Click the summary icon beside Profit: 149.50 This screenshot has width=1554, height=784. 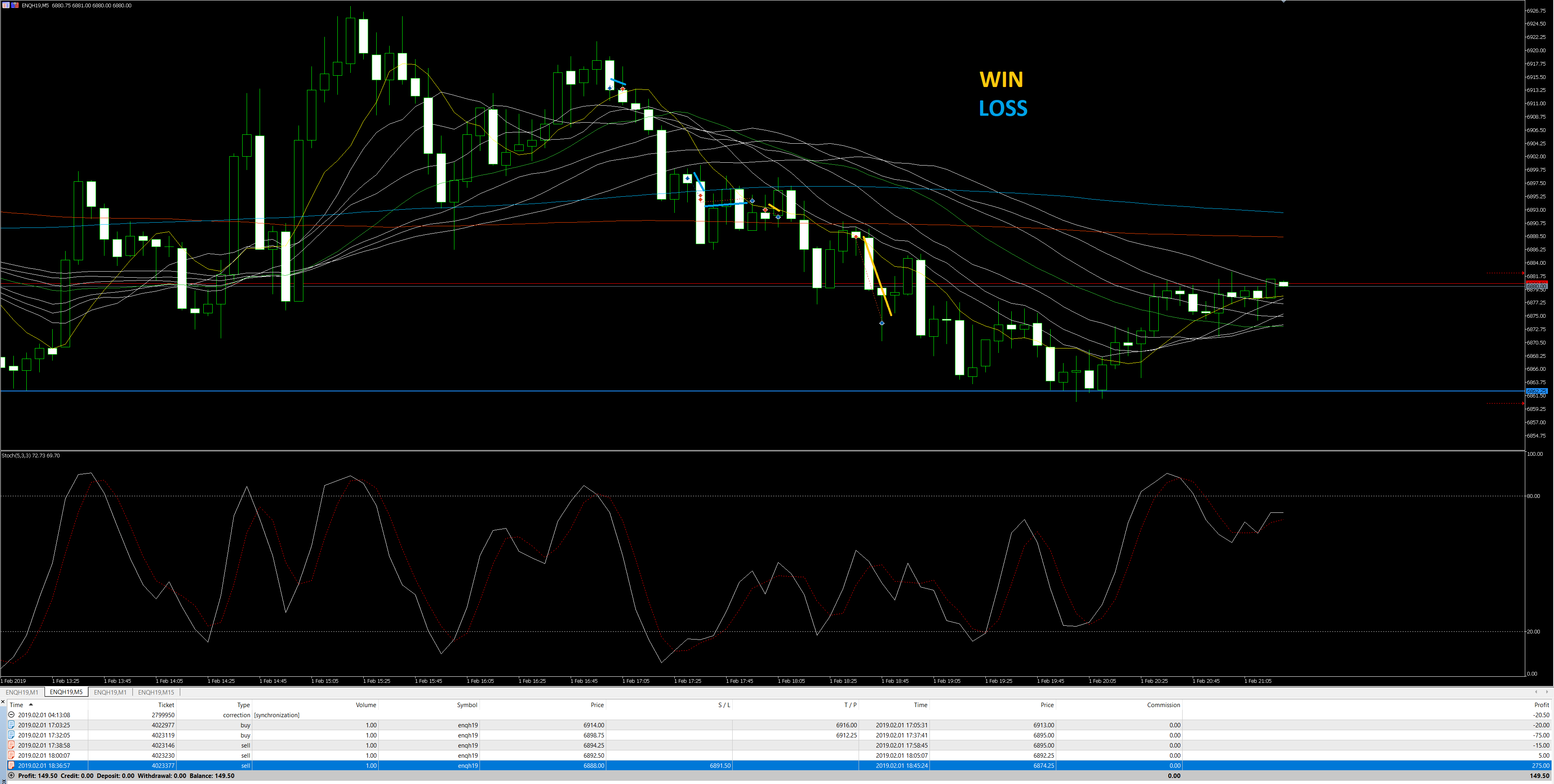pos(11,776)
